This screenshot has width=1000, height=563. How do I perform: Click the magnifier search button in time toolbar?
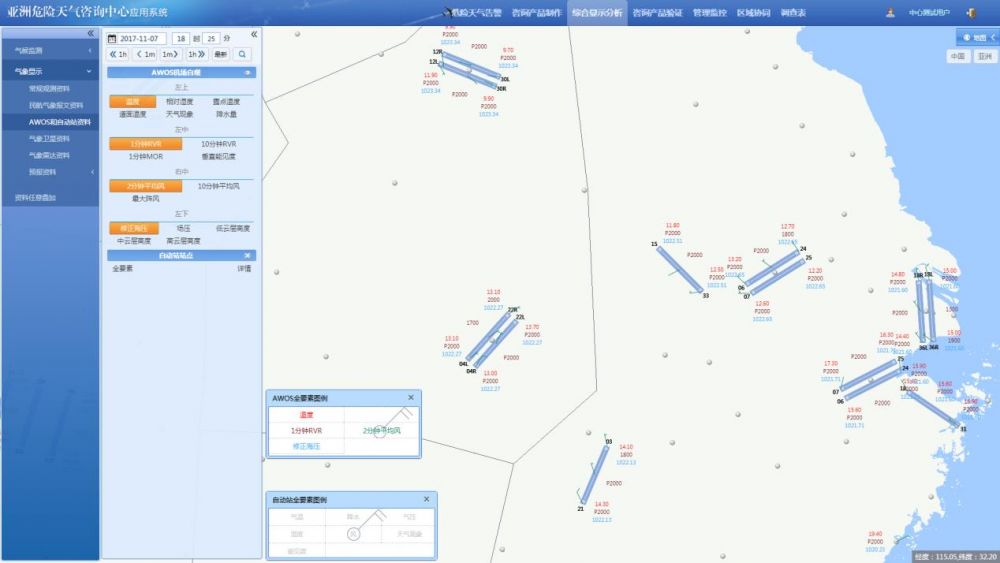click(x=242, y=54)
